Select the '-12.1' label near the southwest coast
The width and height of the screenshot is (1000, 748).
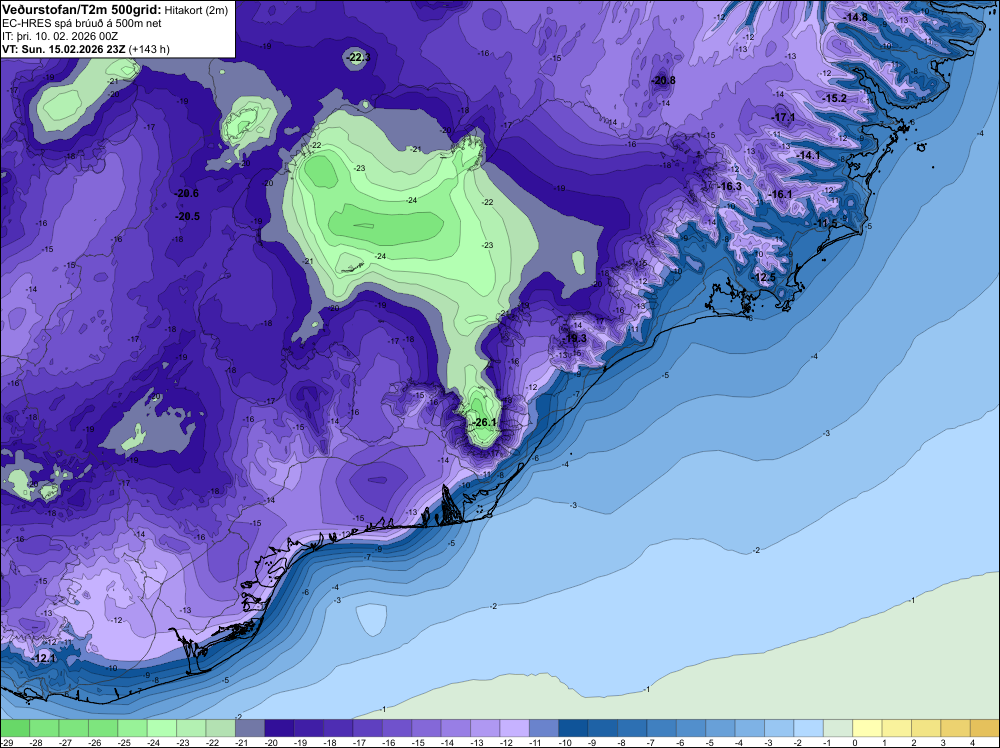44,658
